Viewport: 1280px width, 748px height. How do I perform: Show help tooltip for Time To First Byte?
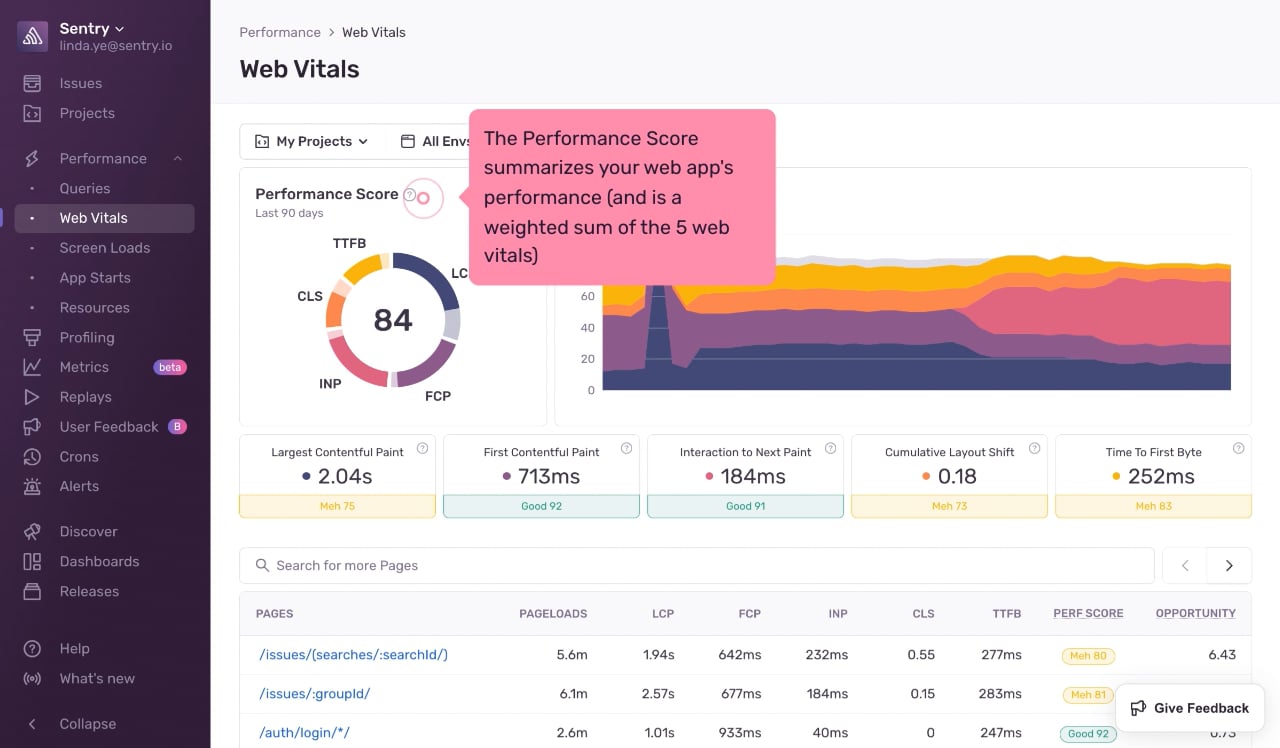tap(1238, 449)
